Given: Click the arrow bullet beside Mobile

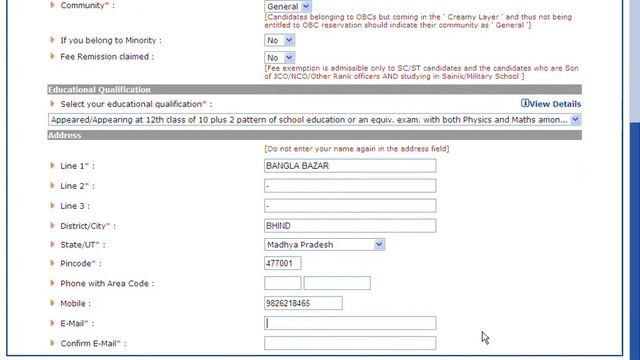Looking at the screenshot, I should point(52,303).
